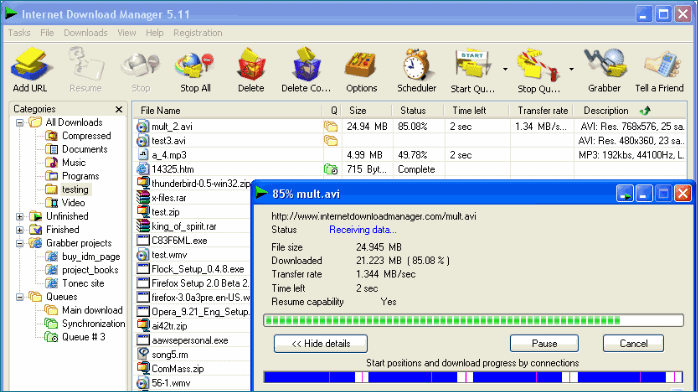Select the testing category folder
The height and width of the screenshot is (392, 698).
[68, 190]
